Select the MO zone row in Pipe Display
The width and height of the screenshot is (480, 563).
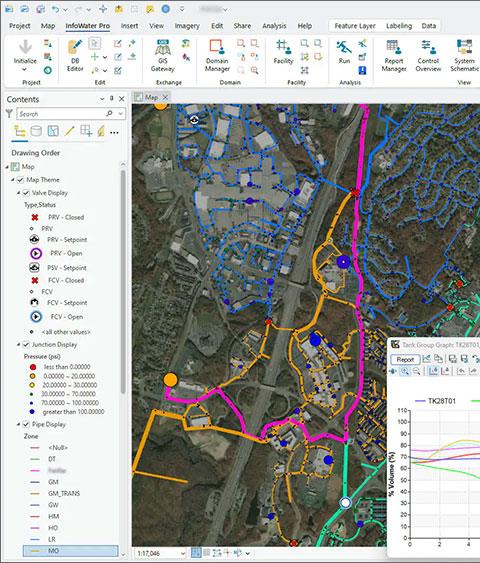pyautogui.click(x=70, y=551)
